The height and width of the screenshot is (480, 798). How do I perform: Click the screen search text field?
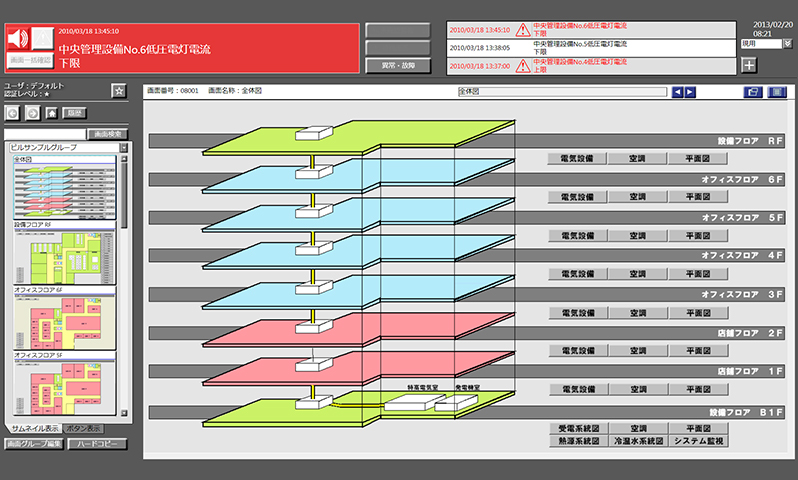coord(46,133)
